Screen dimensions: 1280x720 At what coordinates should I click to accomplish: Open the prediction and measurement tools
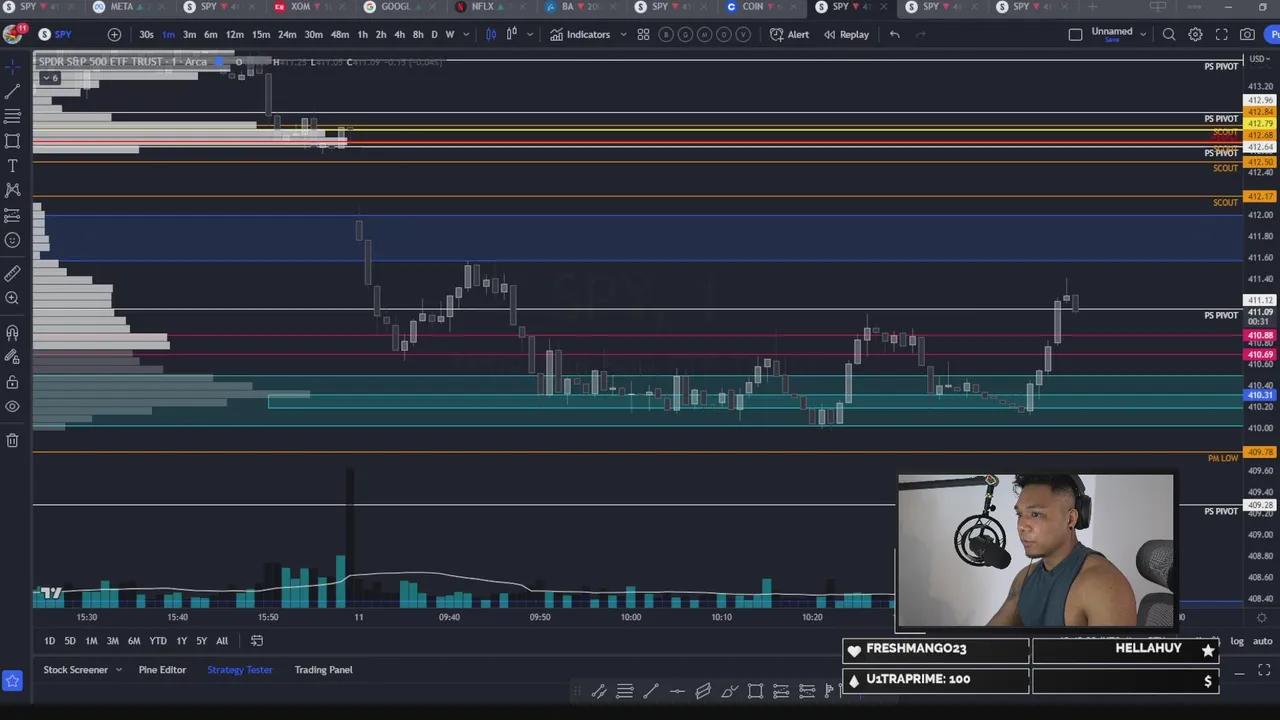click(x=12, y=215)
